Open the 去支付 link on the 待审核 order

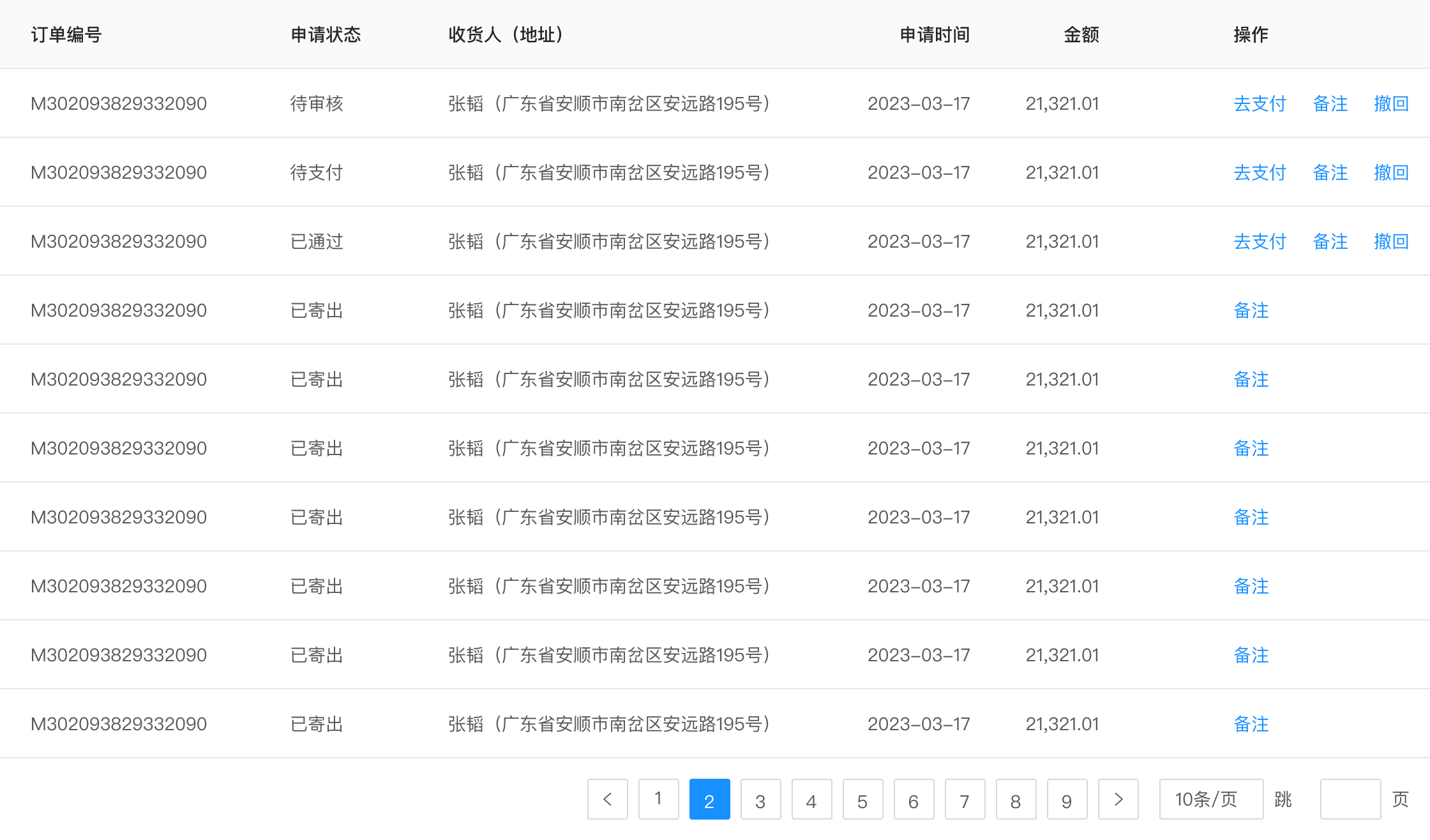coord(1258,103)
